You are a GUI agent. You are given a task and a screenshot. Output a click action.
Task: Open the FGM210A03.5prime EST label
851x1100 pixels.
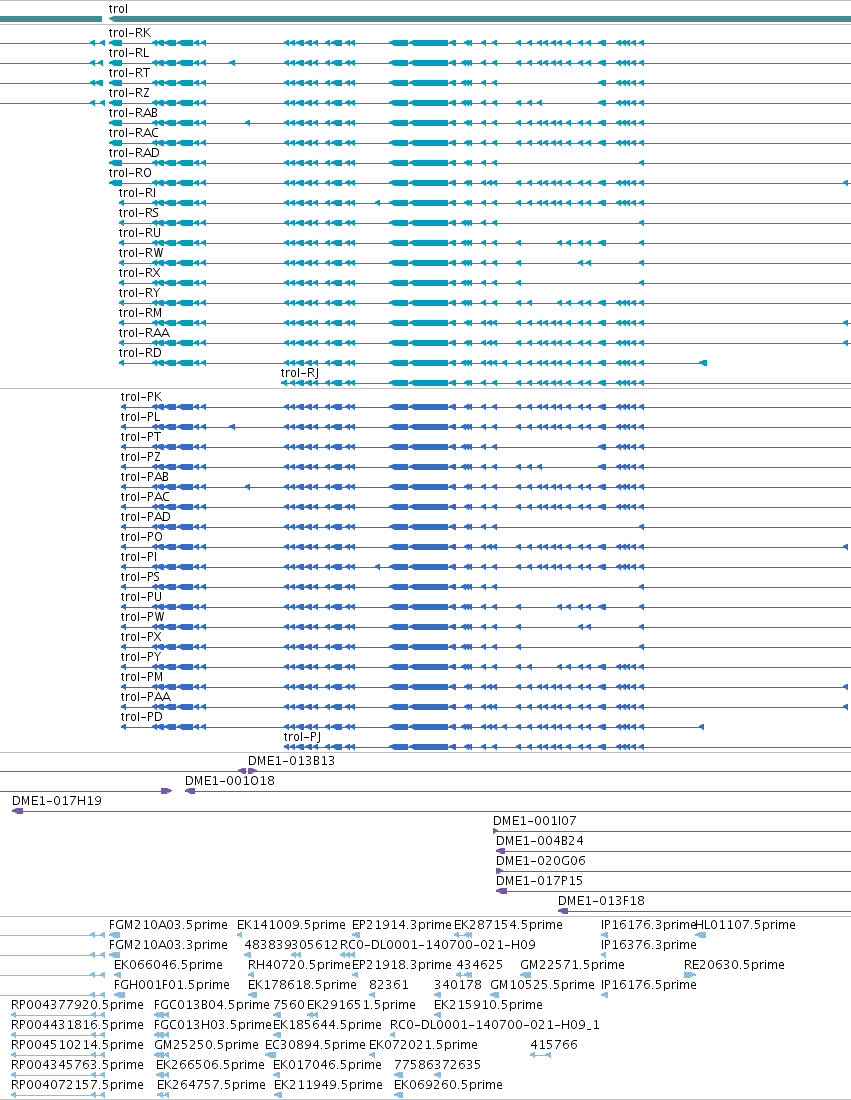(x=168, y=925)
